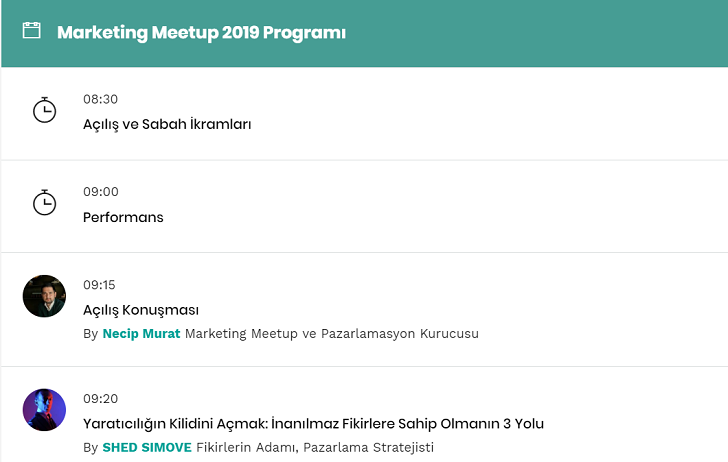This screenshot has height=462, width=728.
Task: Open the SHED SIMOVE speaker link
Action: click(147, 447)
